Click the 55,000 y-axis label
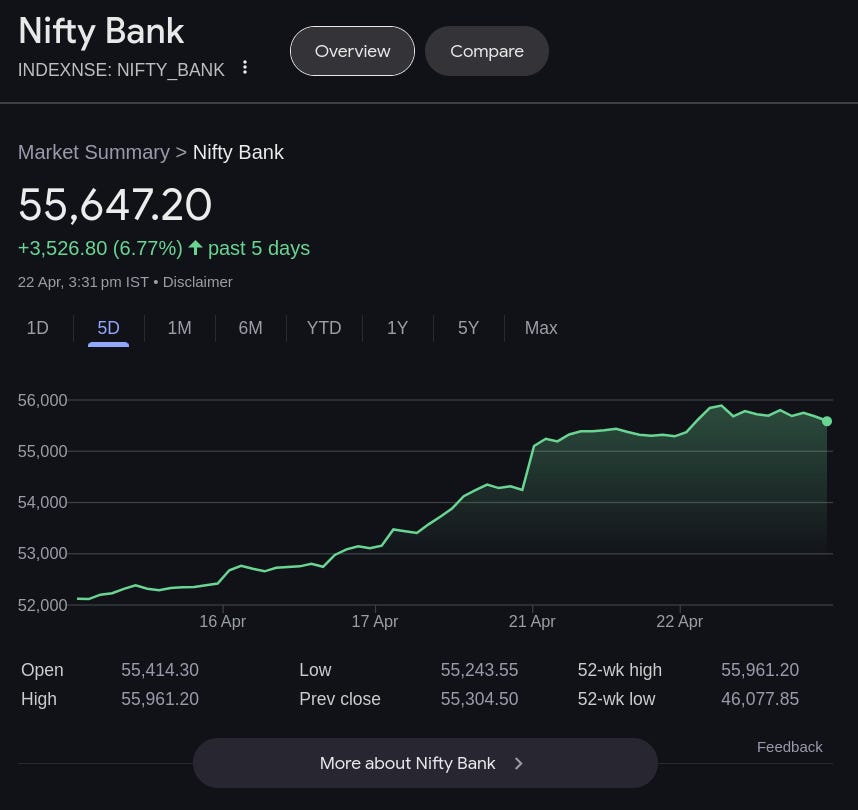The width and height of the screenshot is (858, 810). [43, 451]
